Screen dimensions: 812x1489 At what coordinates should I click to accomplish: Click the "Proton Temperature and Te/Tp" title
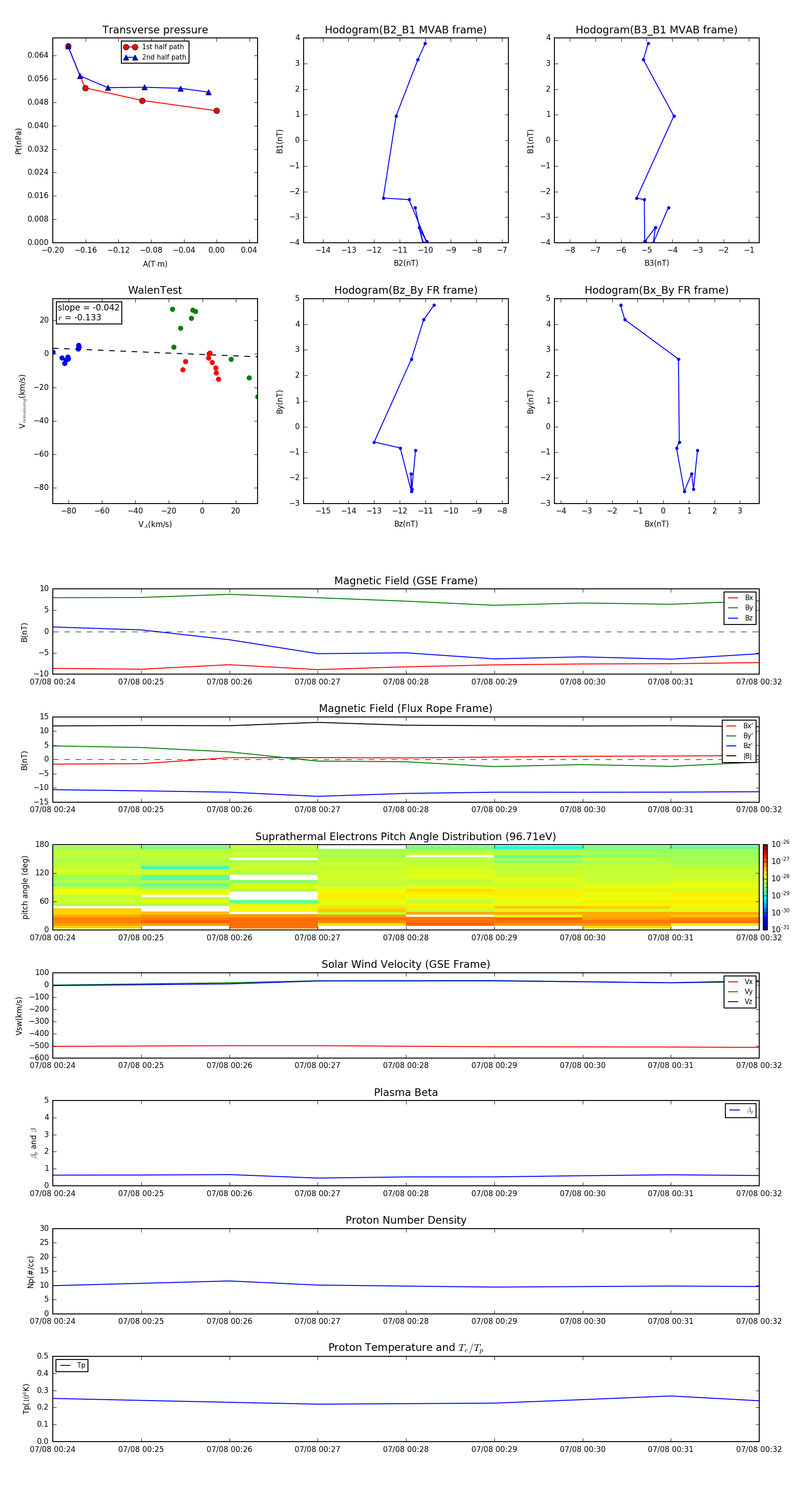(406, 1348)
